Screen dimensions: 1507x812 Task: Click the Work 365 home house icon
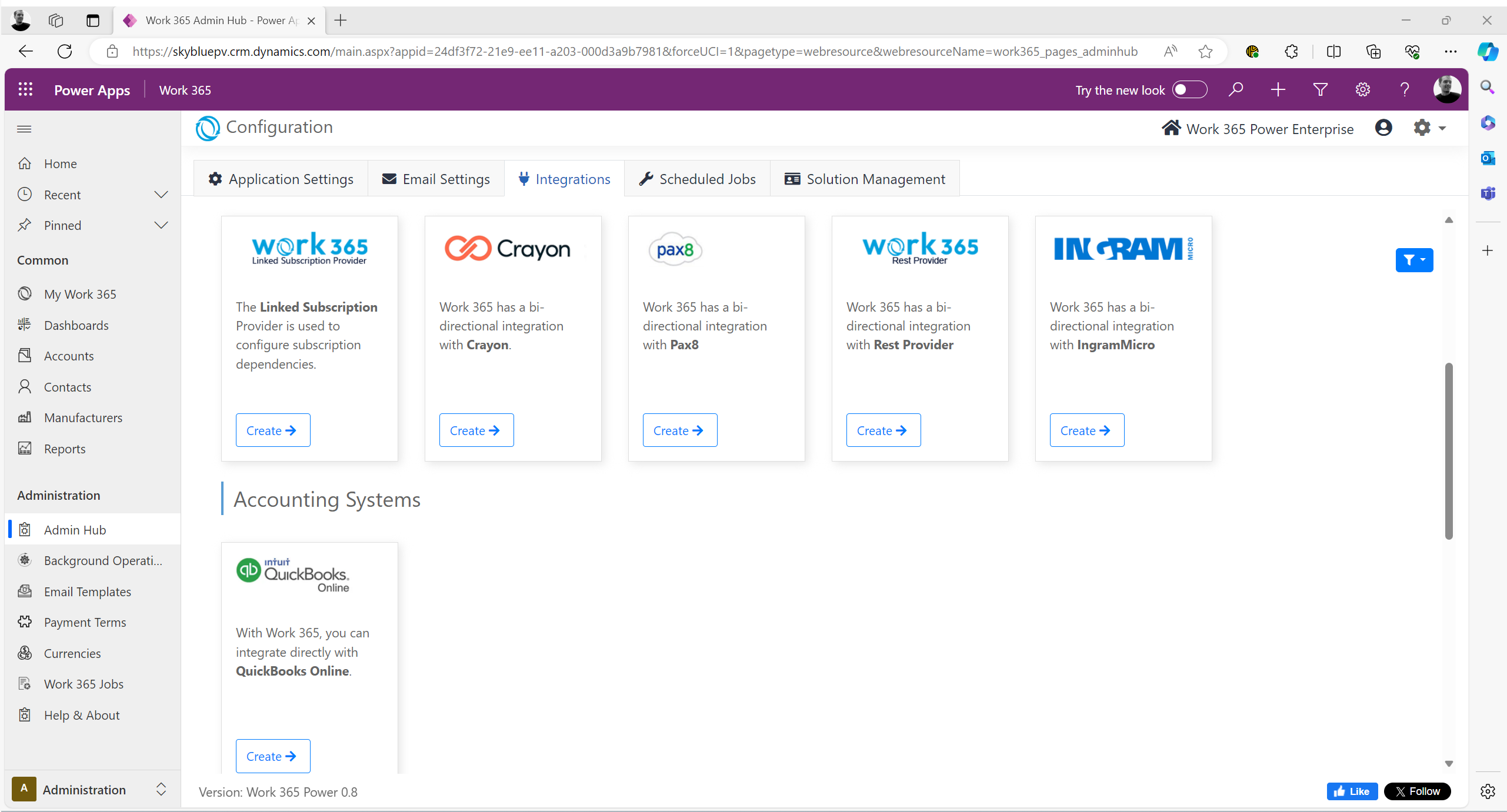1171,128
